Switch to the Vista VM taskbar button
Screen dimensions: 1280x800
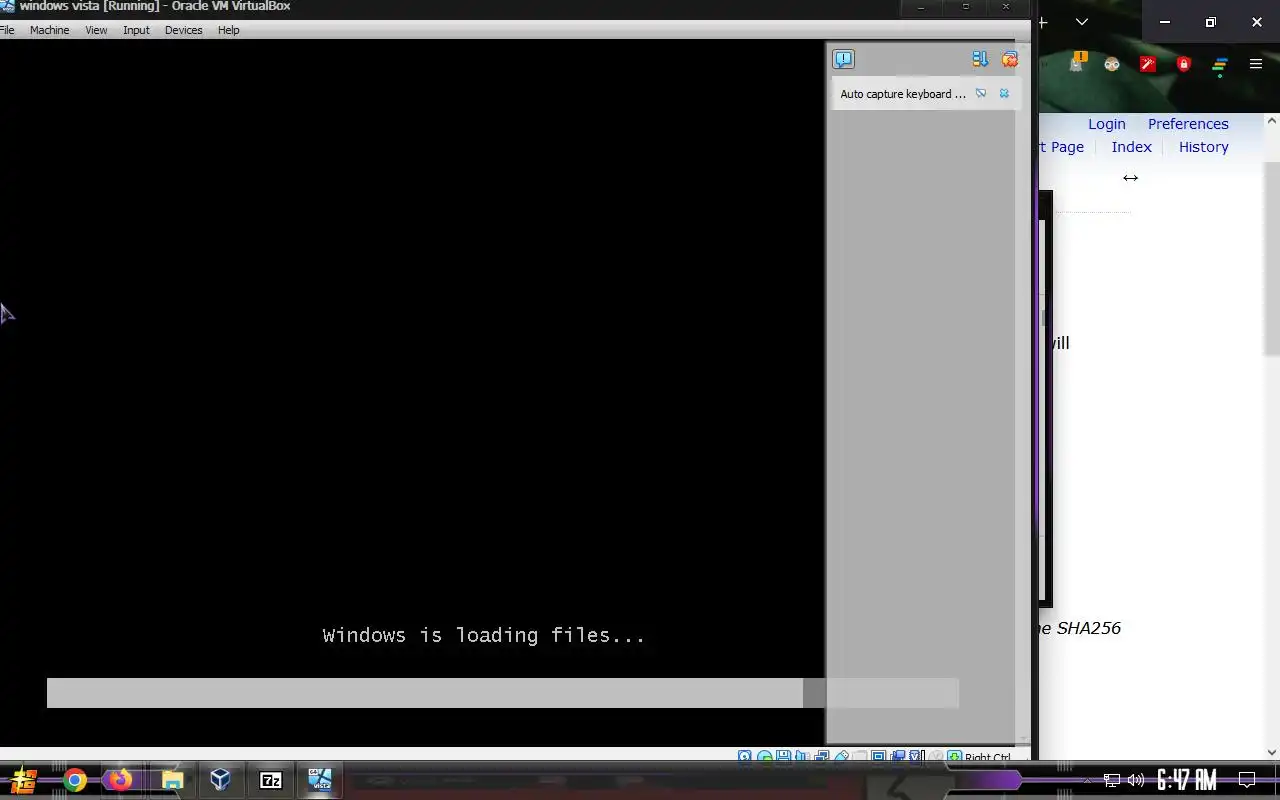(x=320, y=779)
